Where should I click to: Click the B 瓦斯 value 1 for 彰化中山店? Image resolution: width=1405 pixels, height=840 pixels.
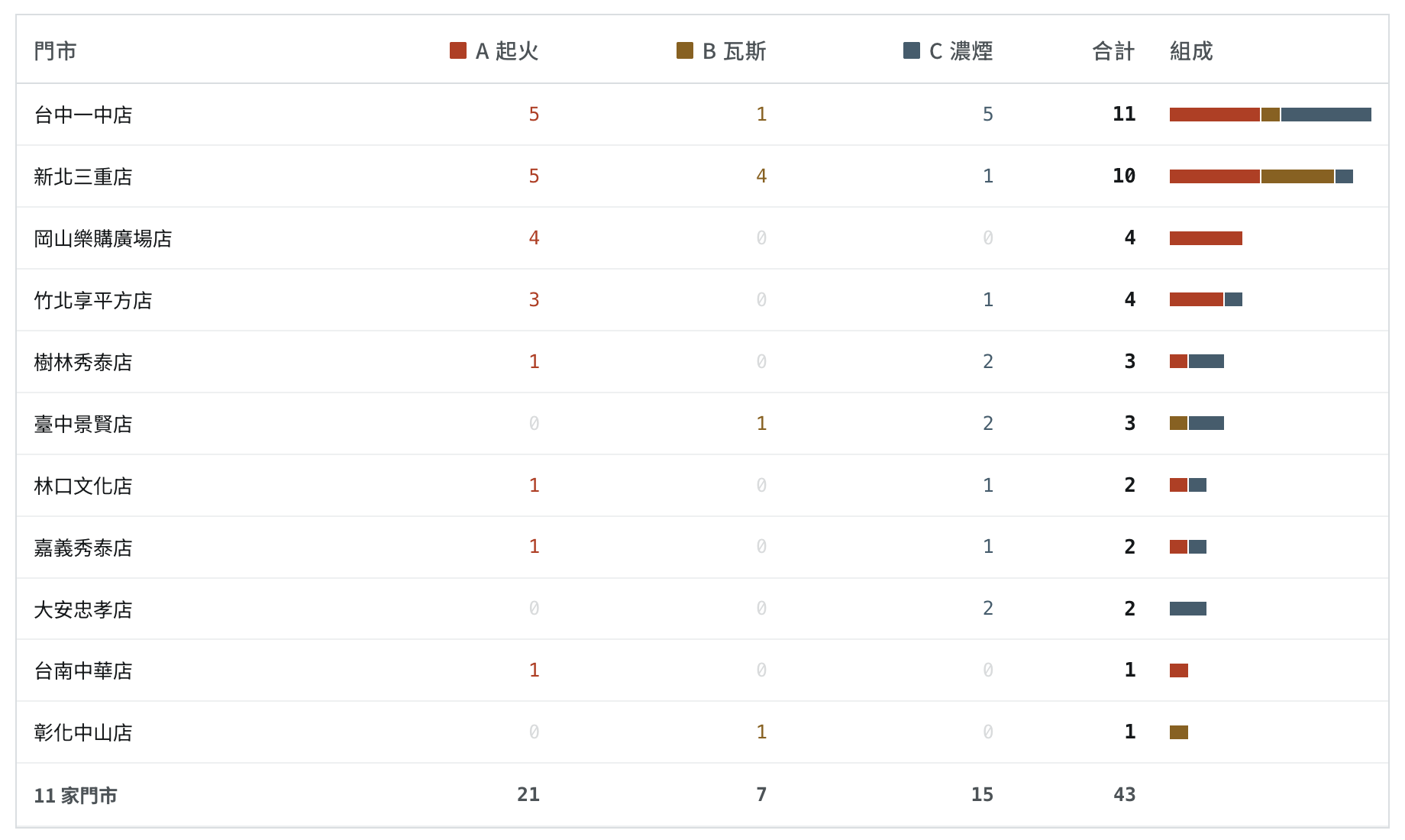pos(761,732)
